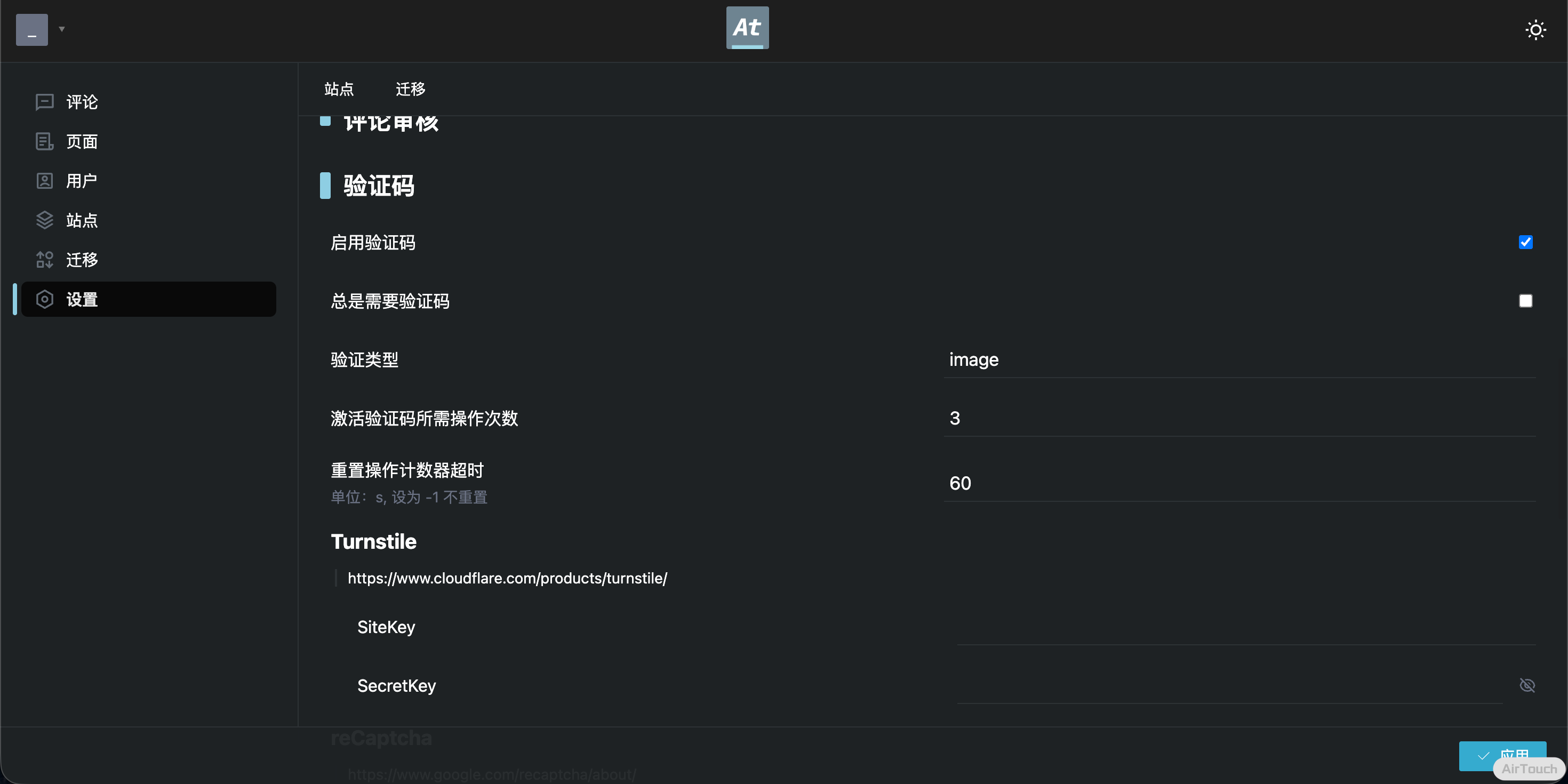Screen dimensions: 1568x784
Task: Click the Artalk 'At' logo
Action: coord(747,28)
